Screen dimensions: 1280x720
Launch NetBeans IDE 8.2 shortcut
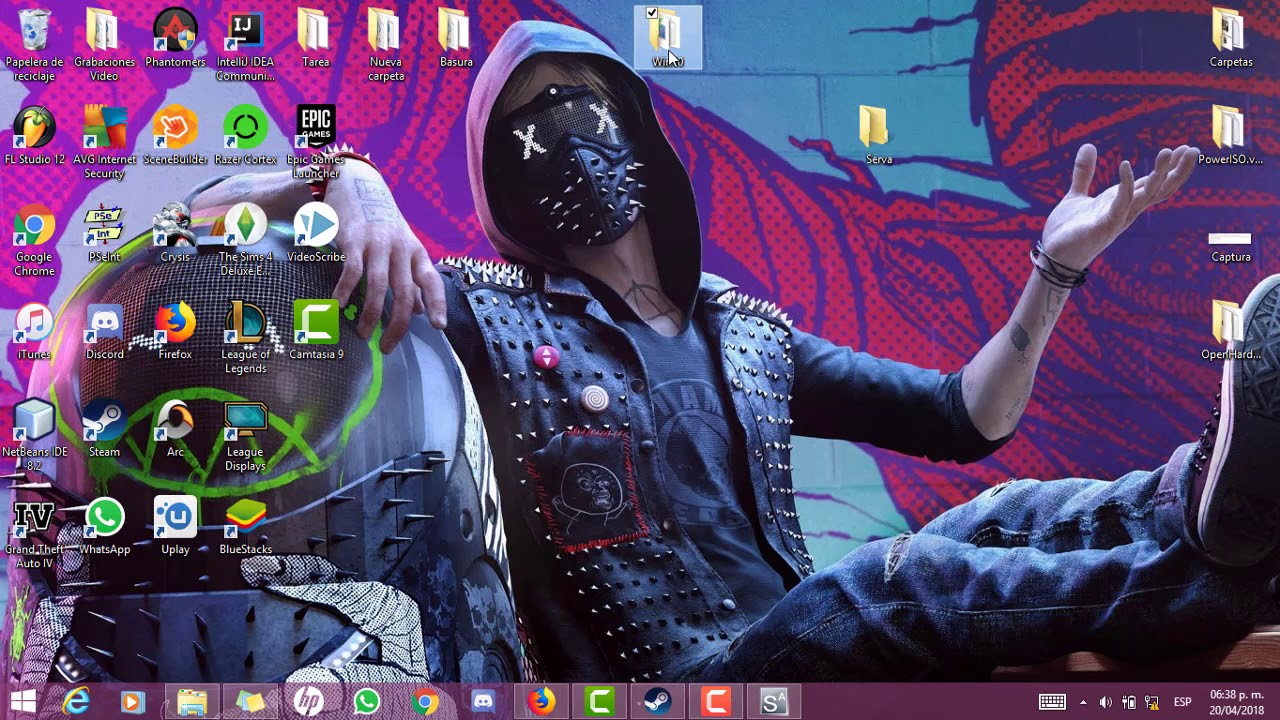[x=34, y=435]
